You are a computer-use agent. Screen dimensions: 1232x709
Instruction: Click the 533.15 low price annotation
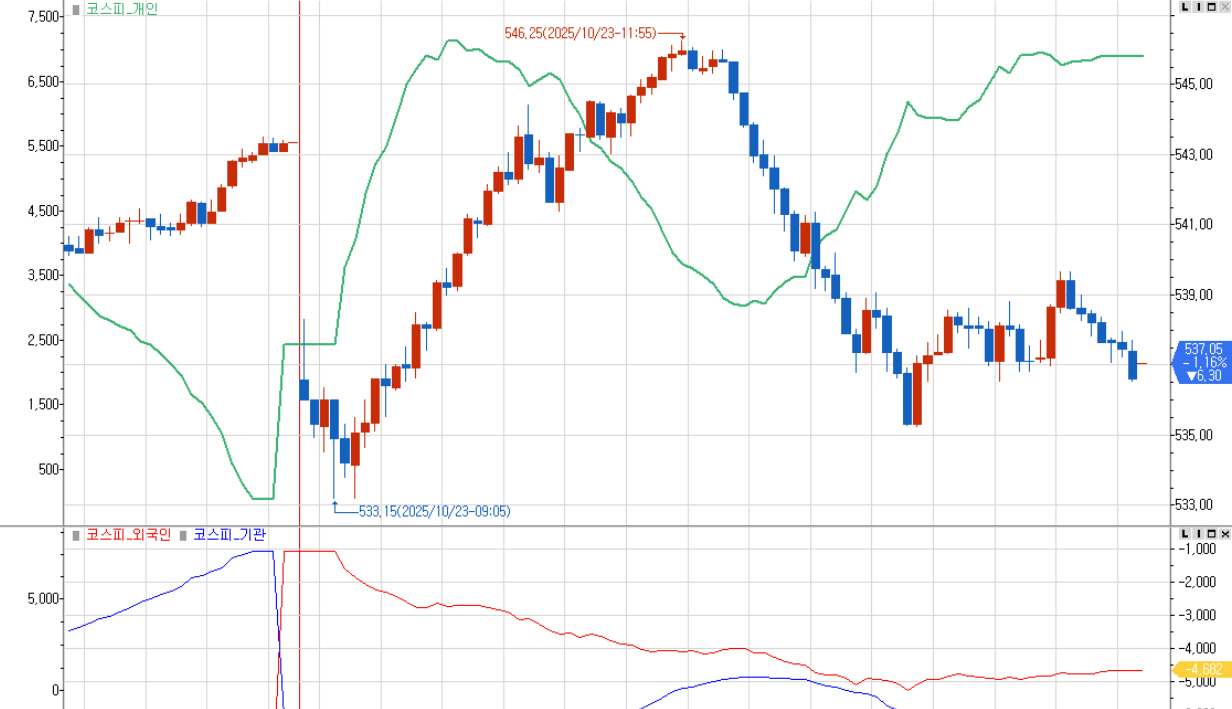click(x=434, y=511)
